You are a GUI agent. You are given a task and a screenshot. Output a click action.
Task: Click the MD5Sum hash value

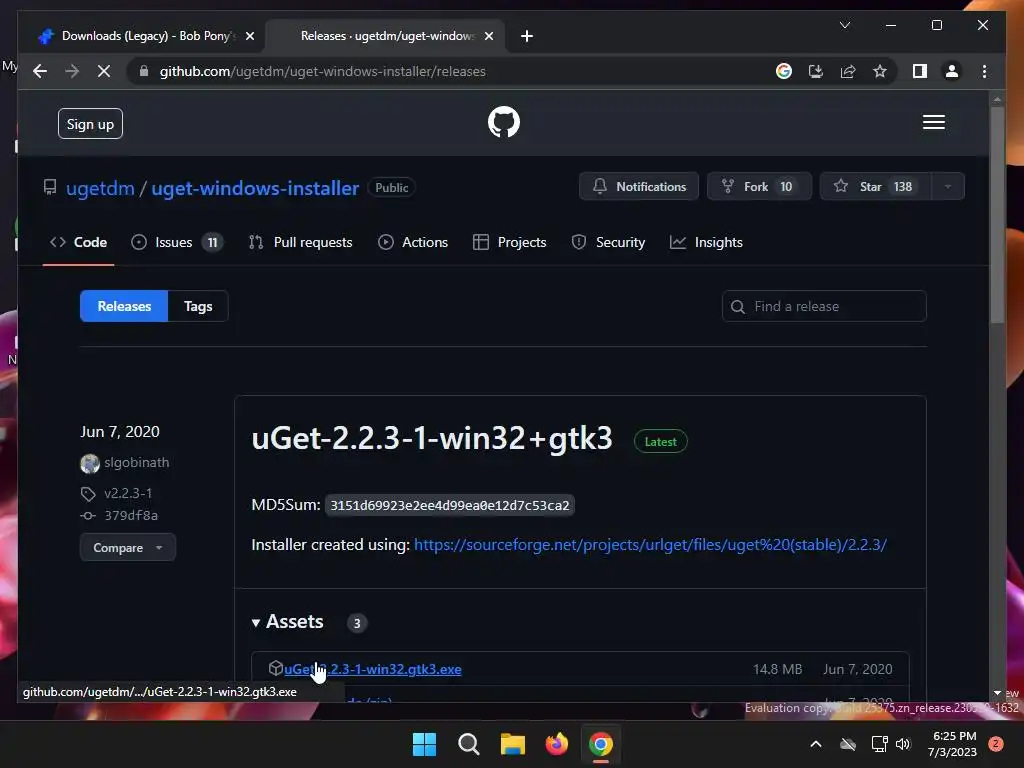(449, 505)
